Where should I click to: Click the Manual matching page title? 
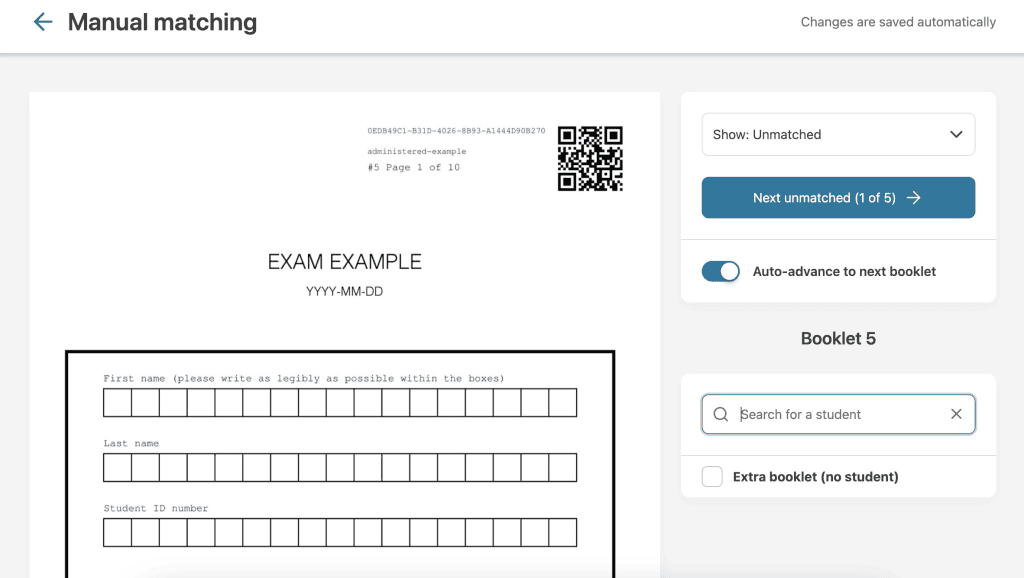[x=162, y=22]
